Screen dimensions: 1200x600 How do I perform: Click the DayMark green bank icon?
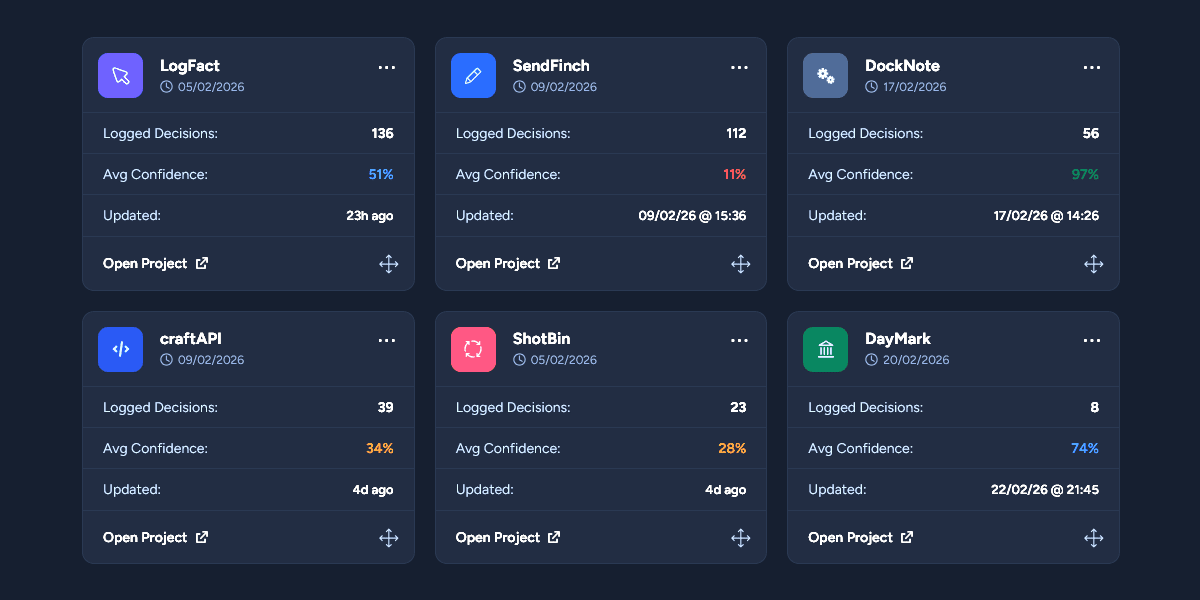tap(825, 350)
